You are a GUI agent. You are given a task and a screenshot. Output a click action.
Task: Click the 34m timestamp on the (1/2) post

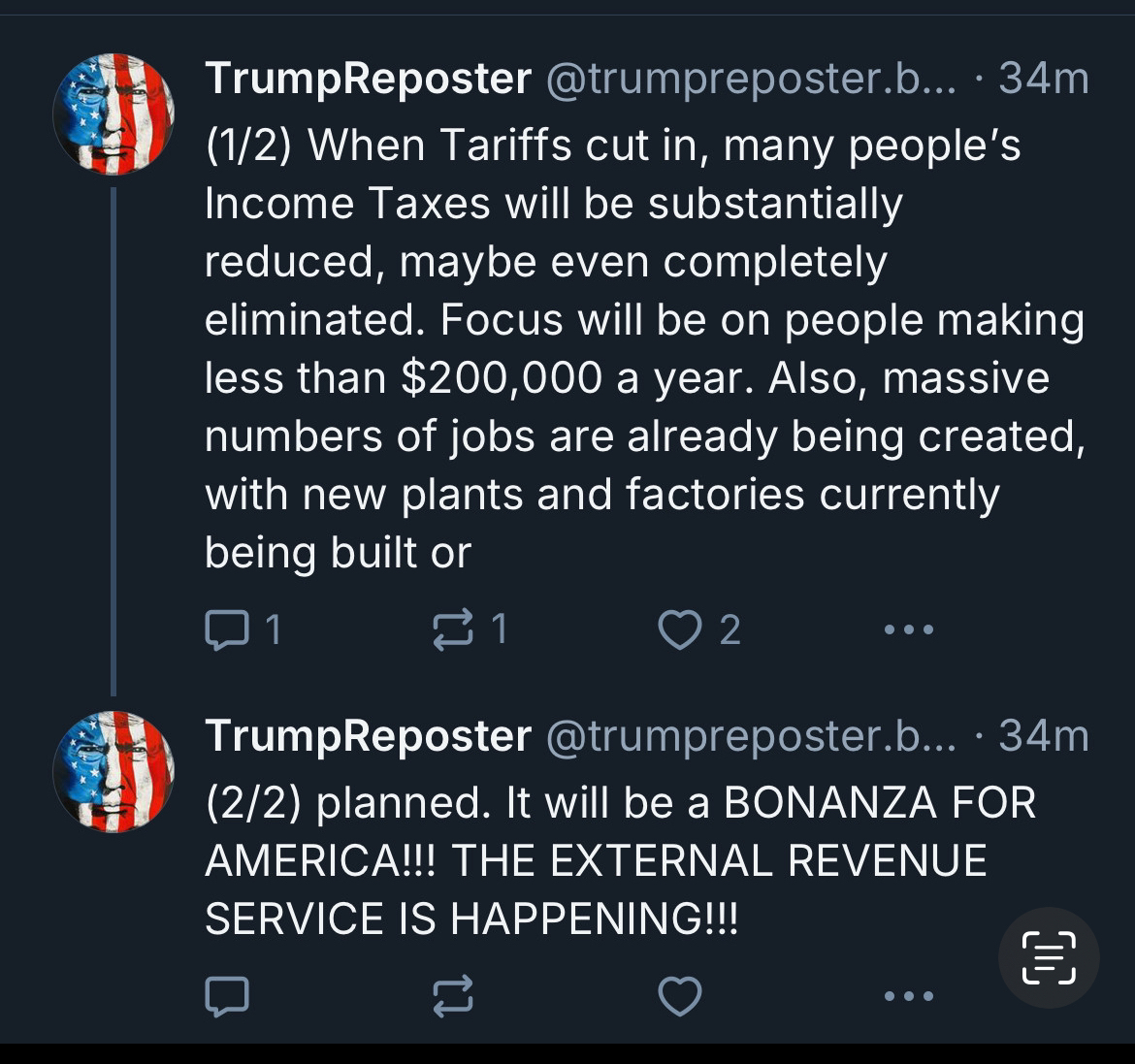(x=1044, y=79)
